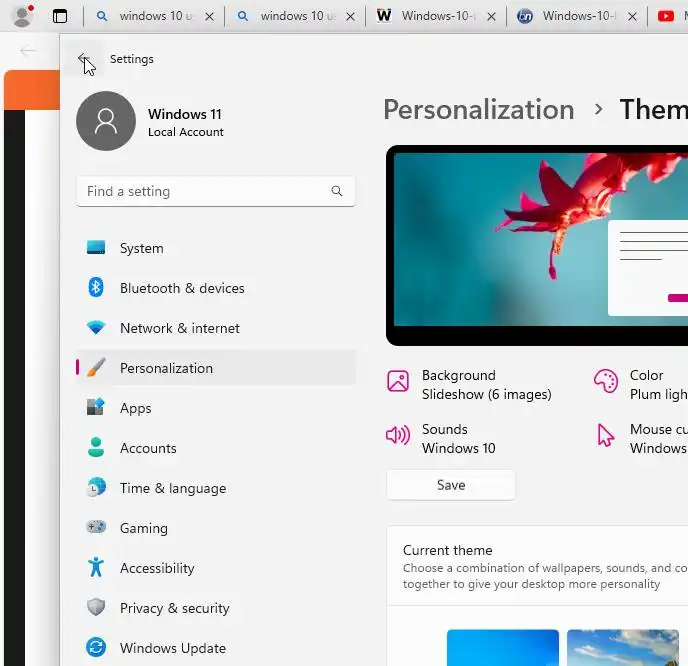Open Color settings palette icon
The image size is (688, 666).
coord(606,381)
